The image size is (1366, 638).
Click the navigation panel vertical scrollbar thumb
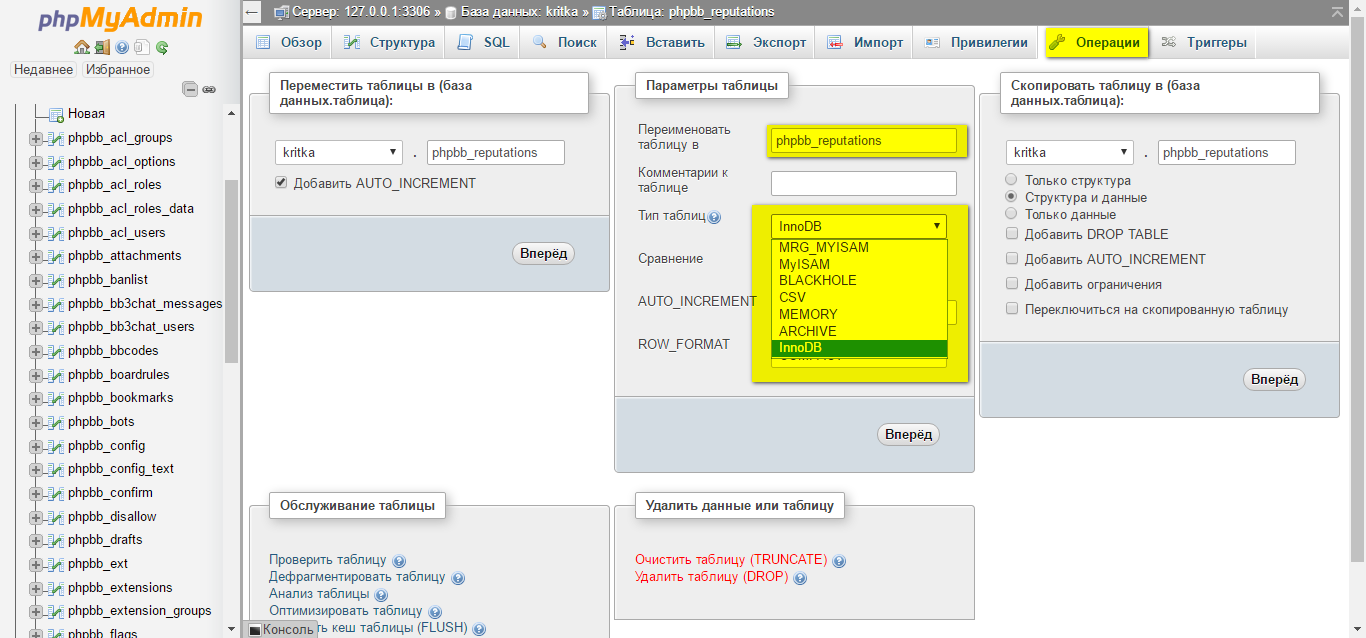click(232, 270)
